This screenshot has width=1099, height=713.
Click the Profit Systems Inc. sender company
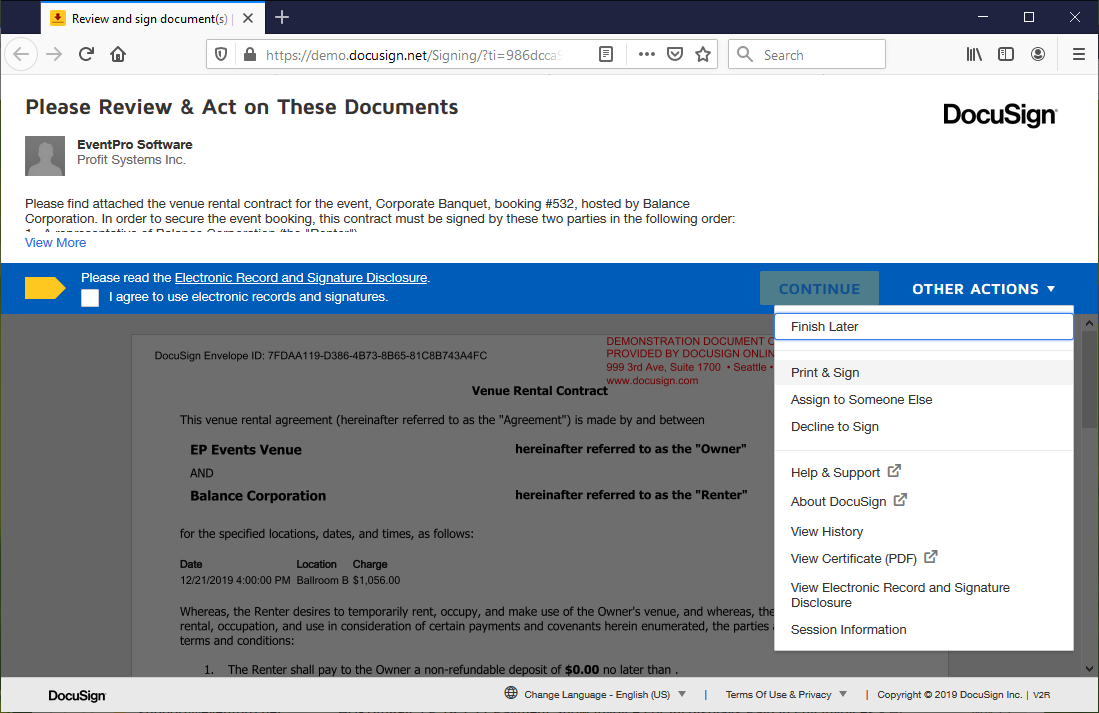pos(131,160)
